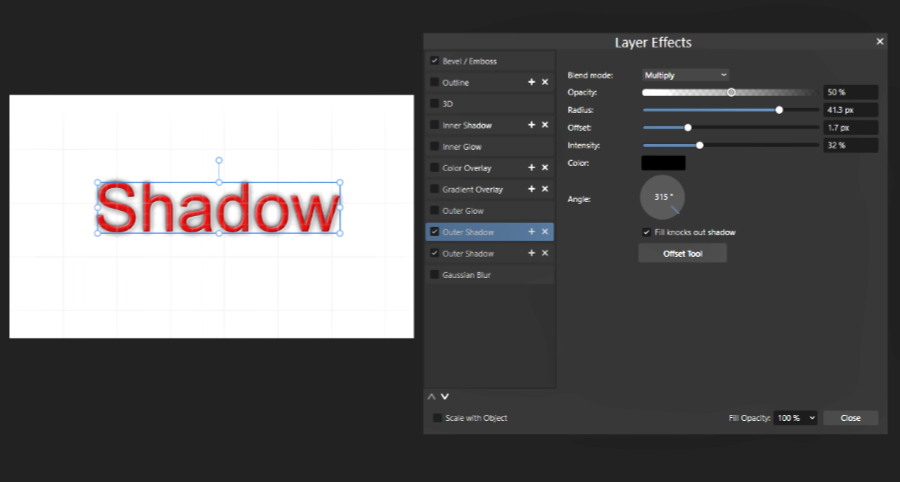
Task: Enable the Gaussian Blur effect checkbox
Action: tap(434, 274)
